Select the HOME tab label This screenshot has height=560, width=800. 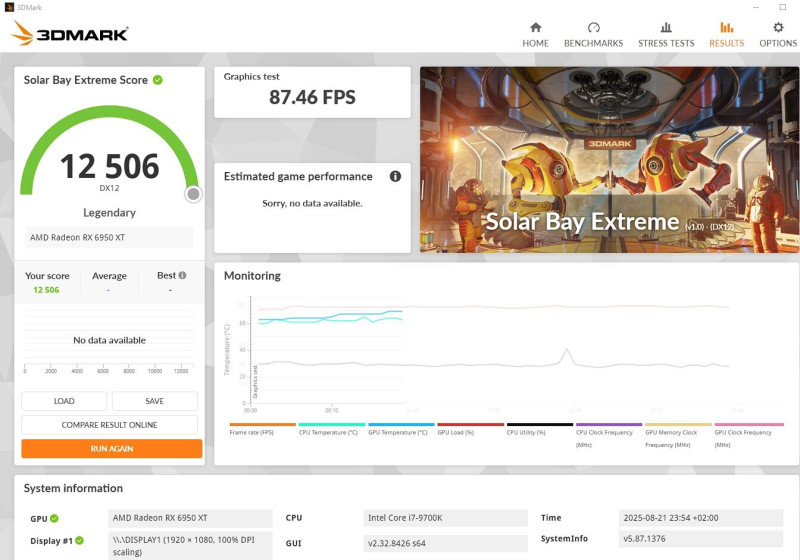535,43
